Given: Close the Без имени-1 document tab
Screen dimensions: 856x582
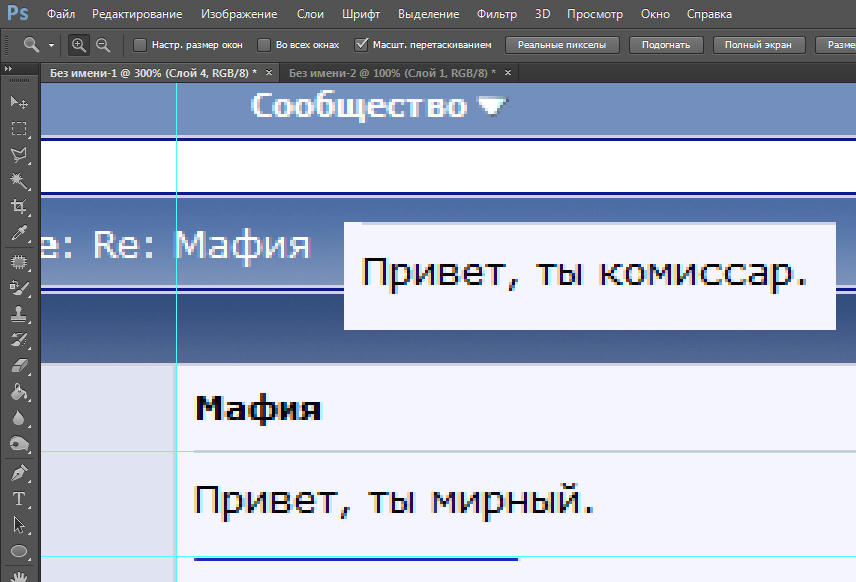Looking at the screenshot, I should (269, 73).
